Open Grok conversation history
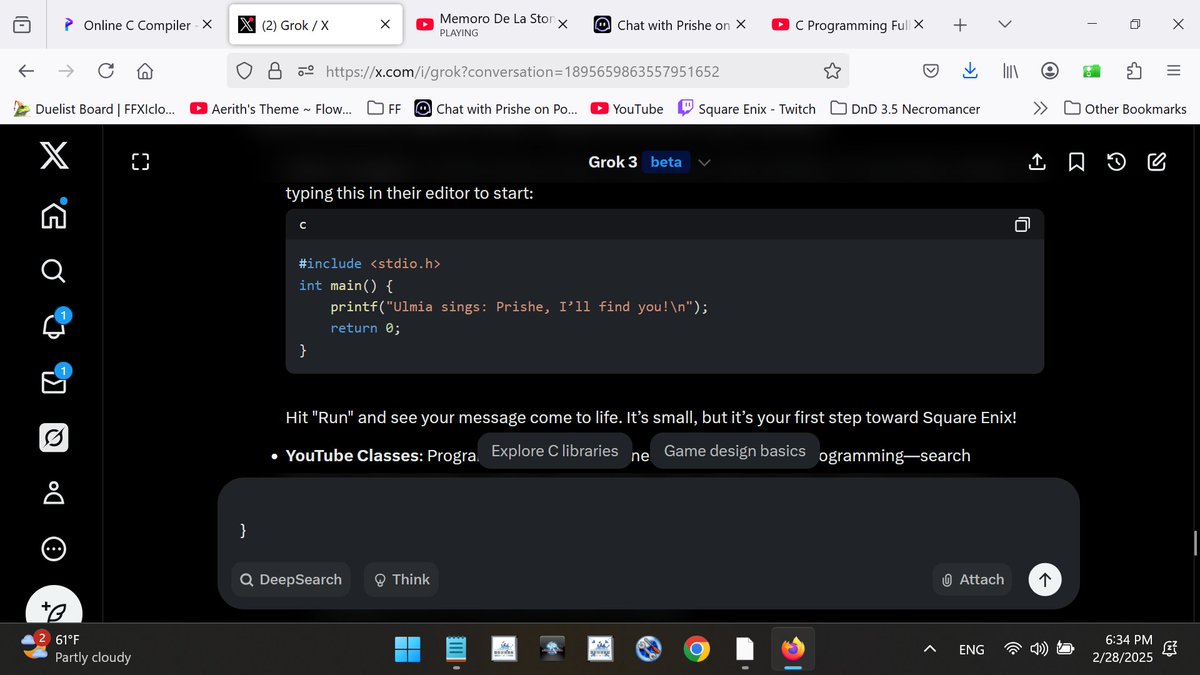Screen dimensions: 1200x675 point(1117,162)
